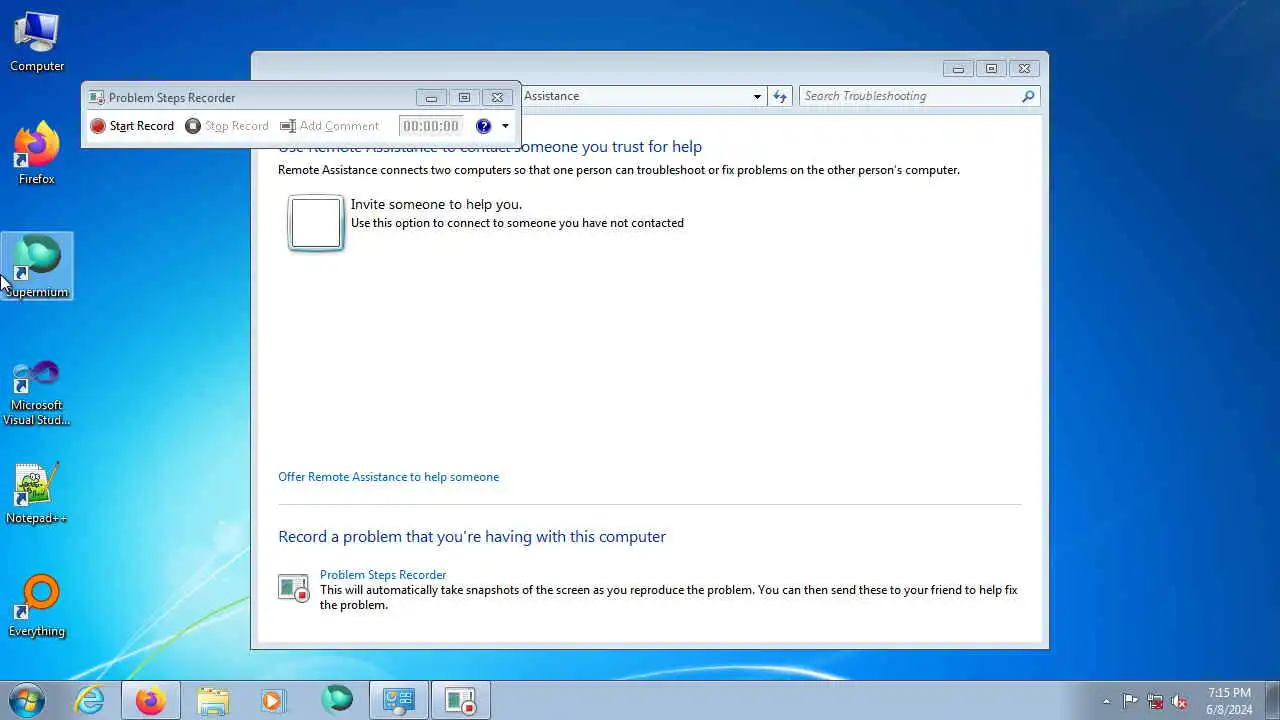The height and width of the screenshot is (720, 1280).
Task: Open Windows Explorer folder on taskbar
Action: point(213,700)
